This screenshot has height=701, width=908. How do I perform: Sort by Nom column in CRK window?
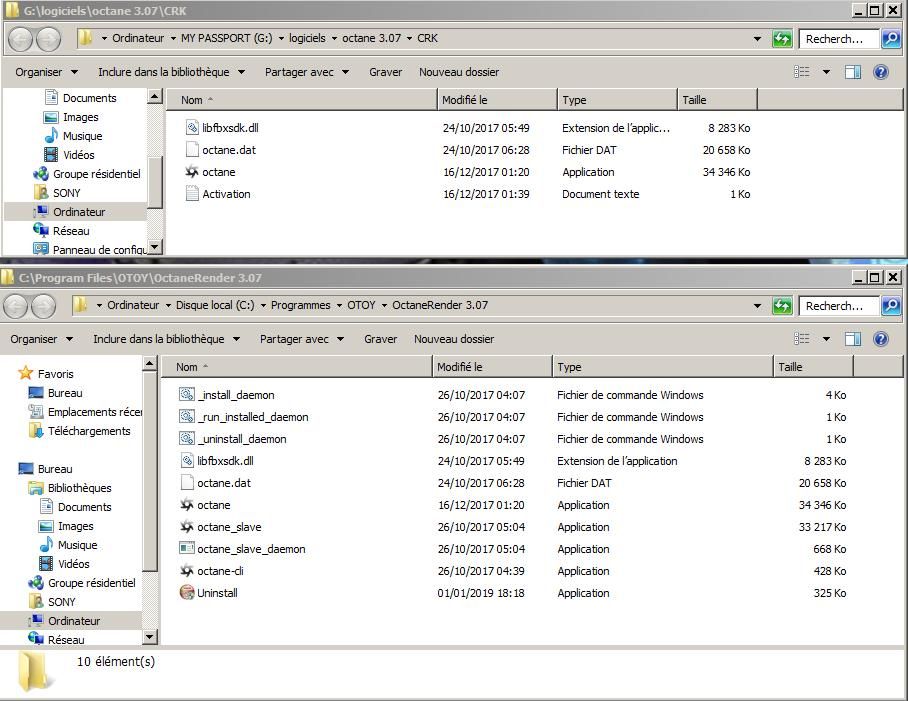302,100
